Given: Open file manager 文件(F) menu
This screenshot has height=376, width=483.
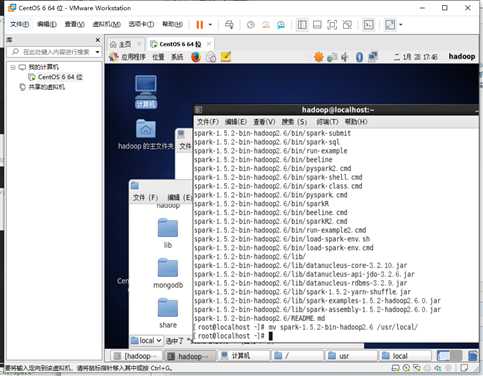Looking at the screenshot, I should pyautogui.click(x=145, y=197).
